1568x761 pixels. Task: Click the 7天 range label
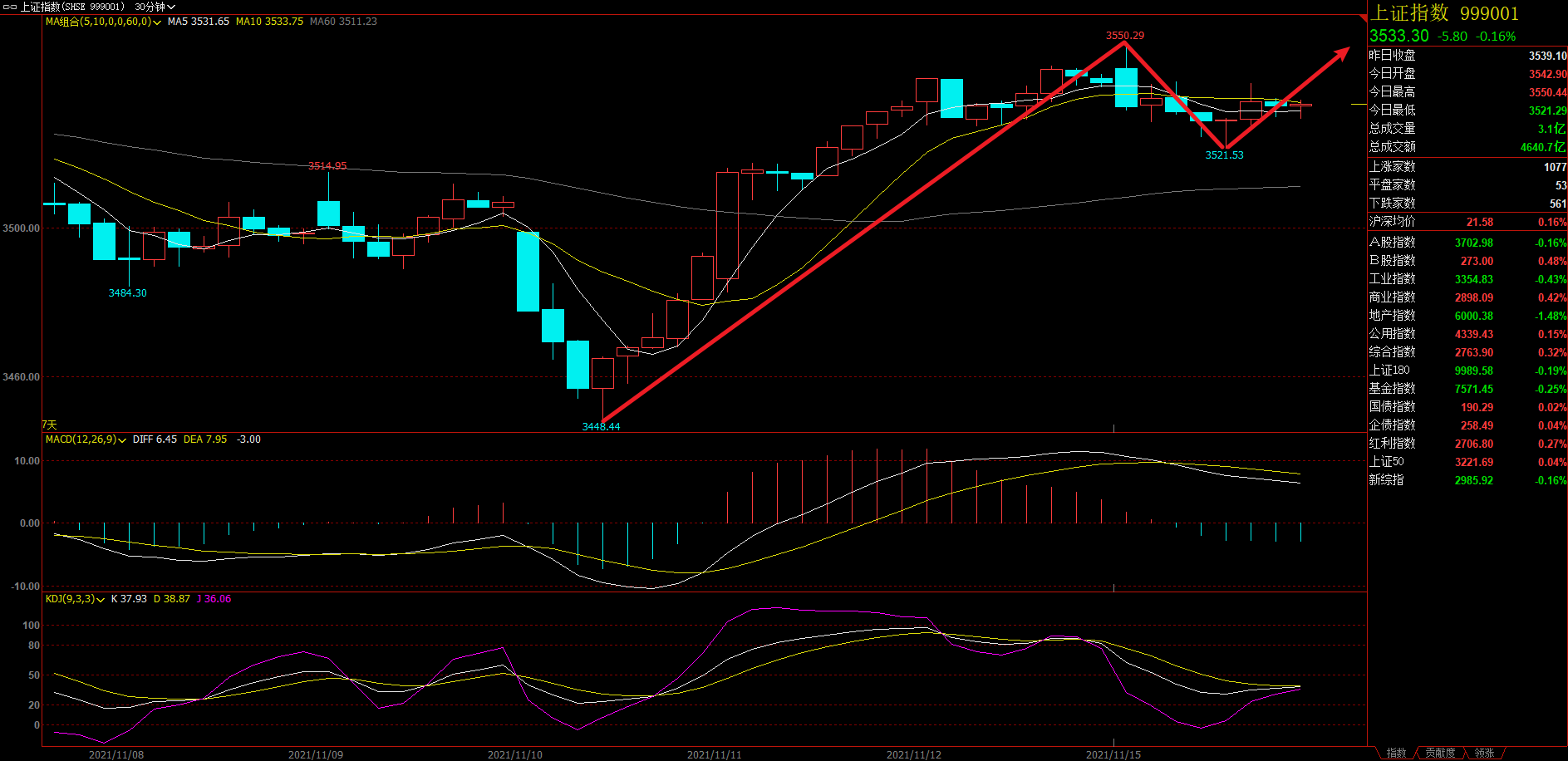click(50, 425)
